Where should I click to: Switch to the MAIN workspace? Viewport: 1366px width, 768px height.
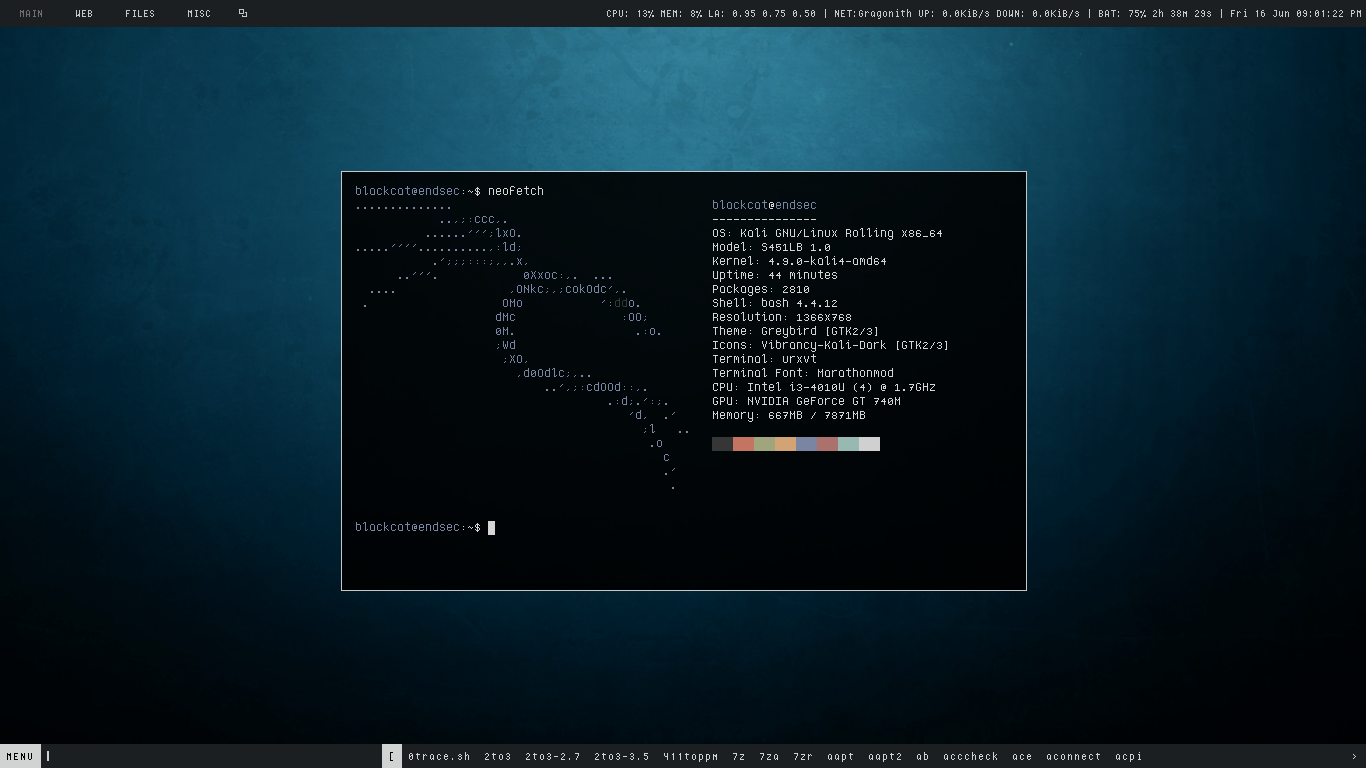[x=31, y=14]
